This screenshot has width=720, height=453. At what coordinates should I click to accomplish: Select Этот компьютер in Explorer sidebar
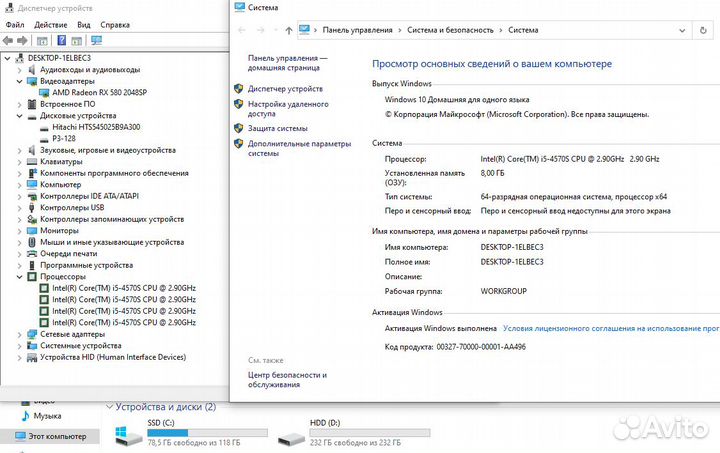click(50, 436)
